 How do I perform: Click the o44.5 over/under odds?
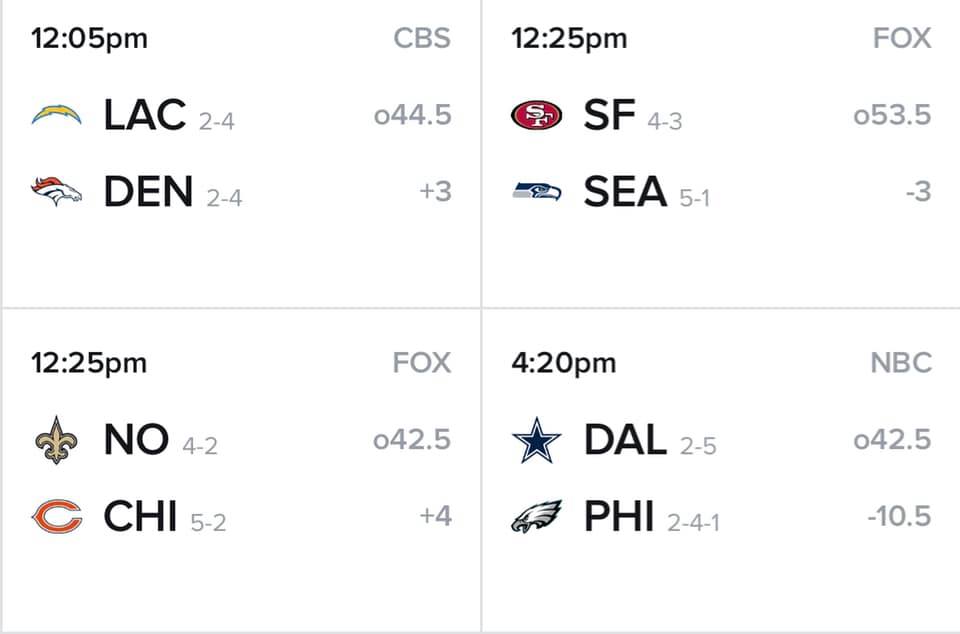click(412, 115)
